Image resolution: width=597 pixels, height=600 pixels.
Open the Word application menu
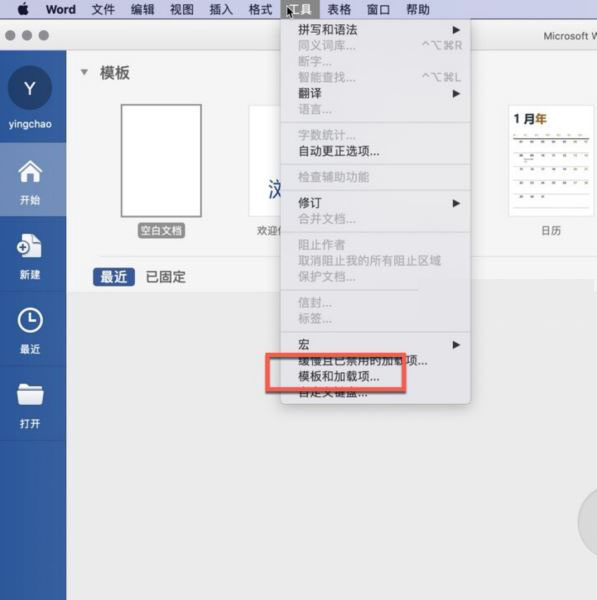click(60, 9)
